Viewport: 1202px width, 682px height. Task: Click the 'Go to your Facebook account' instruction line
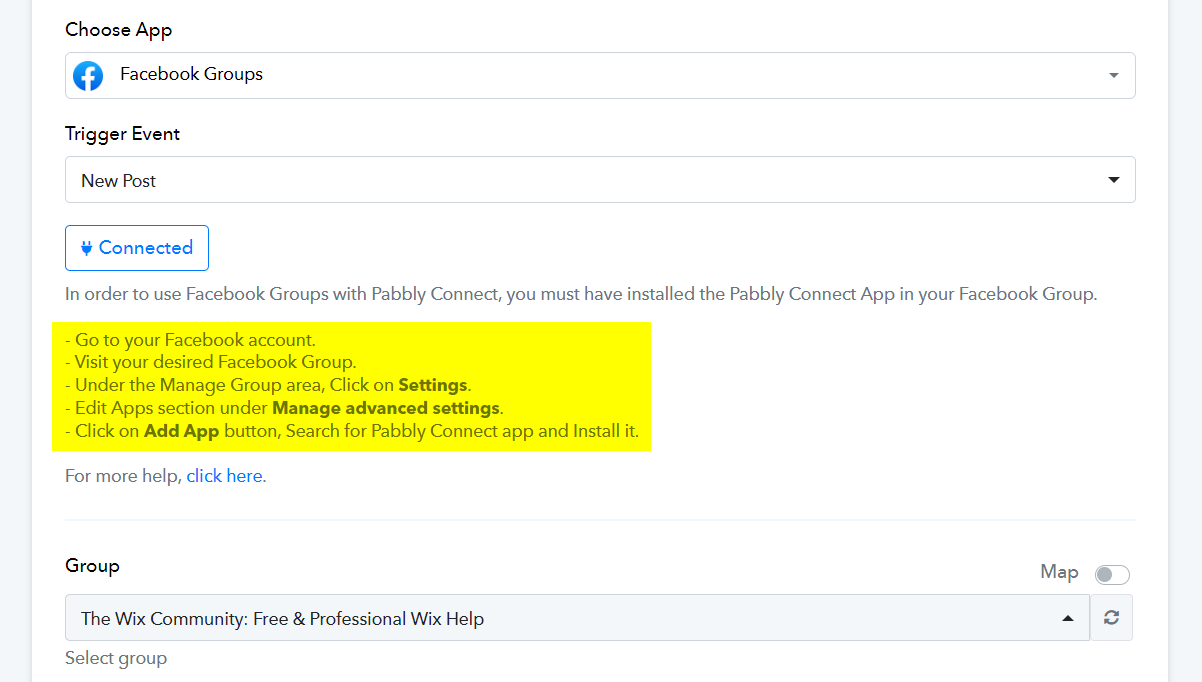pos(190,340)
